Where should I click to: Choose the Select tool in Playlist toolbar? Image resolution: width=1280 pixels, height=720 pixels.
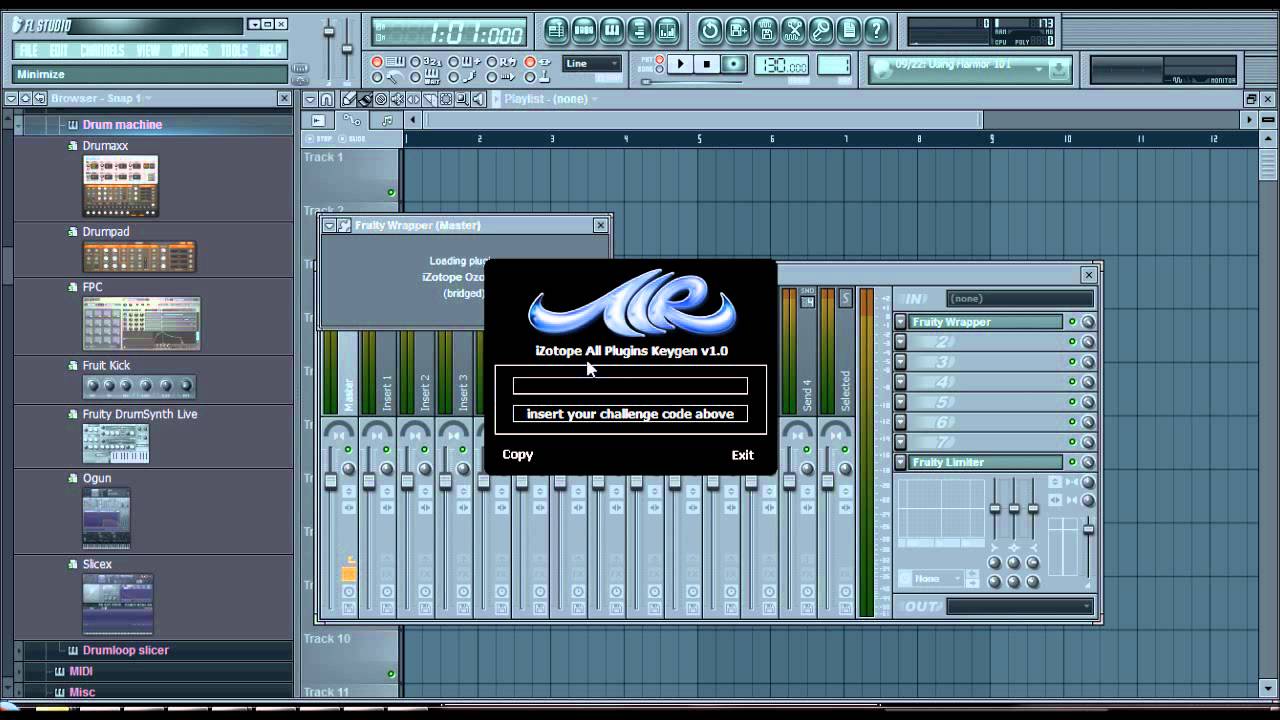tap(445, 99)
